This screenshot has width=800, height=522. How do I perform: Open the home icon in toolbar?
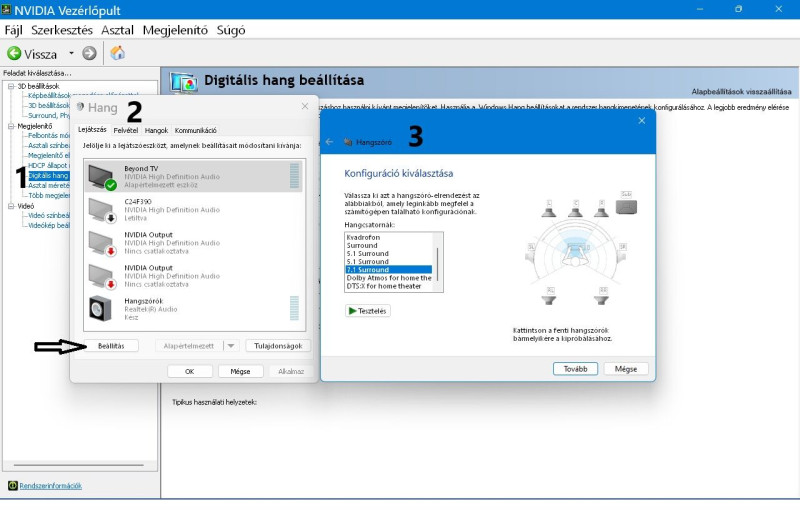tap(118, 53)
